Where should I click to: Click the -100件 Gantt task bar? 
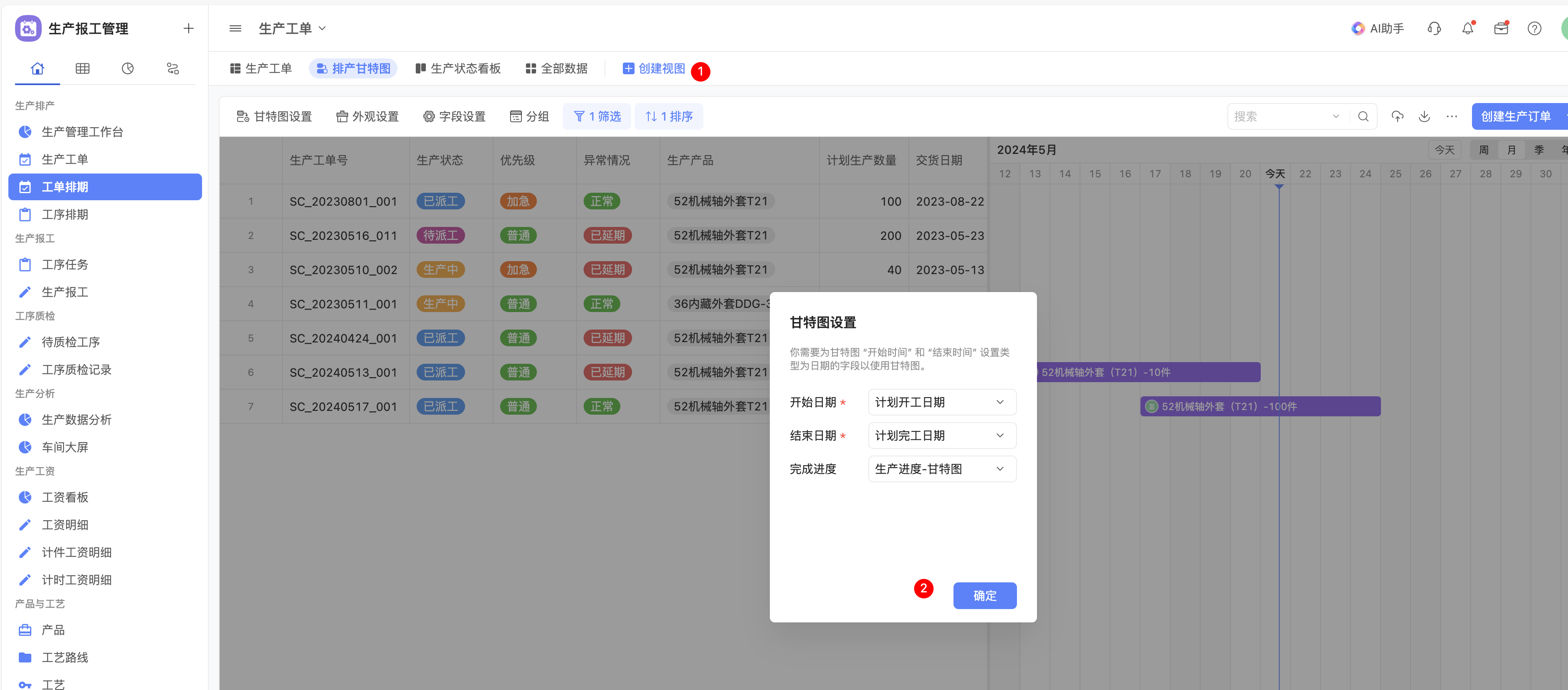pos(1260,406)
